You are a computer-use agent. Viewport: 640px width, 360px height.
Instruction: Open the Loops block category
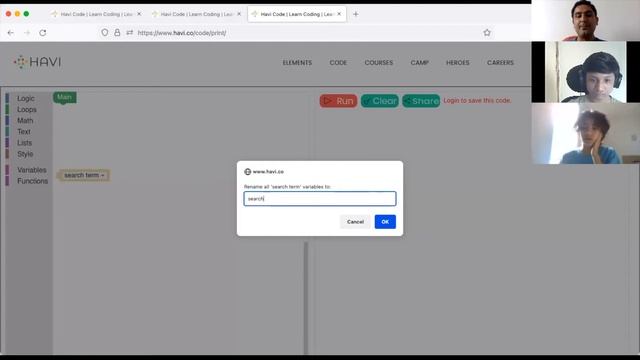coord(27,109)
